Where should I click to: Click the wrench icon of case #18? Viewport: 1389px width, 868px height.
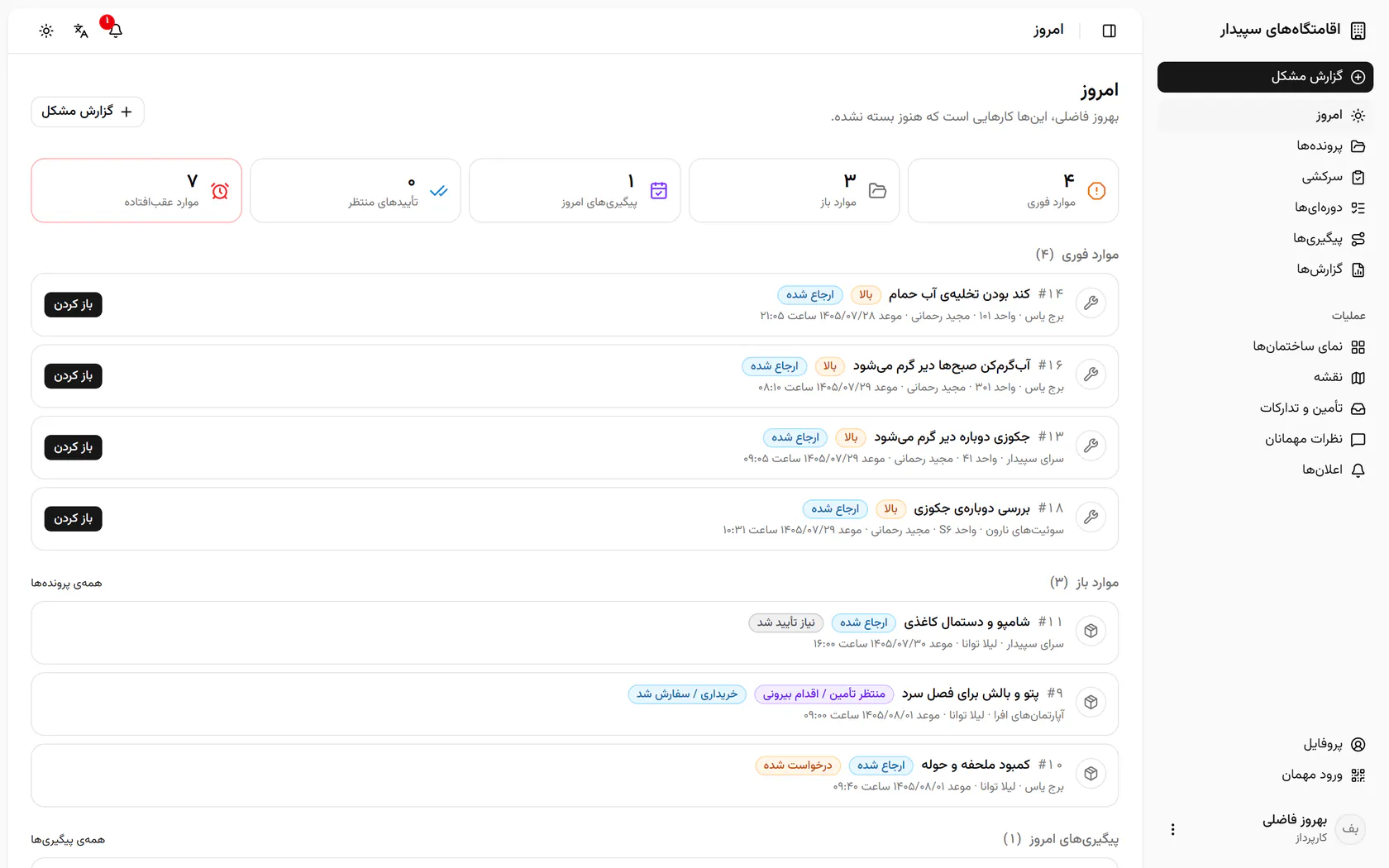pyautogui.click(x=1091, y=517)
